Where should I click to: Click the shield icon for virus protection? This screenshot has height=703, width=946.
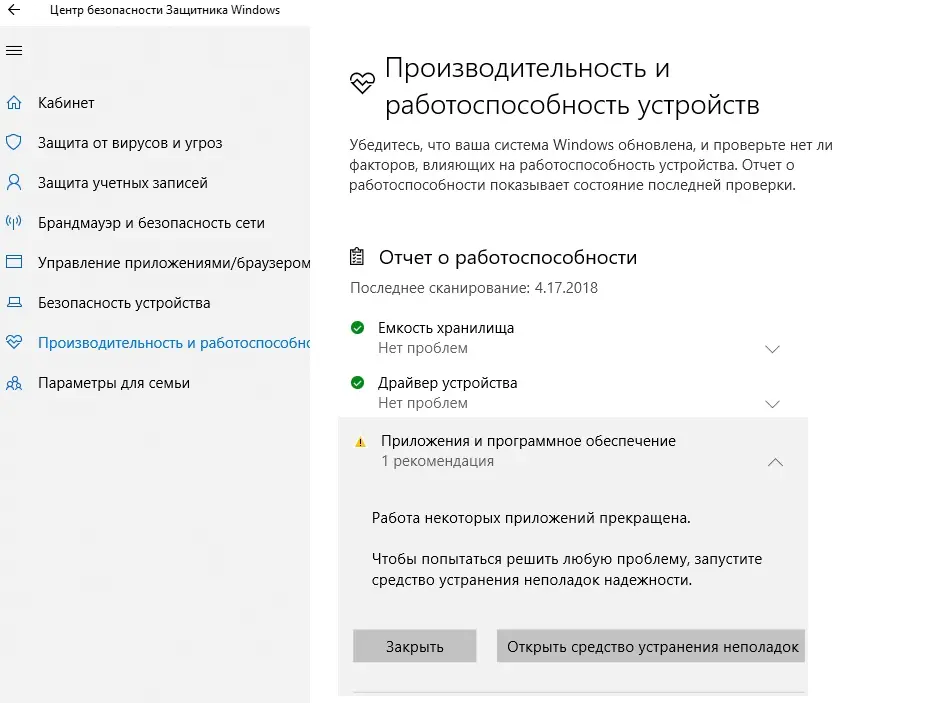[x=14, y=143]
